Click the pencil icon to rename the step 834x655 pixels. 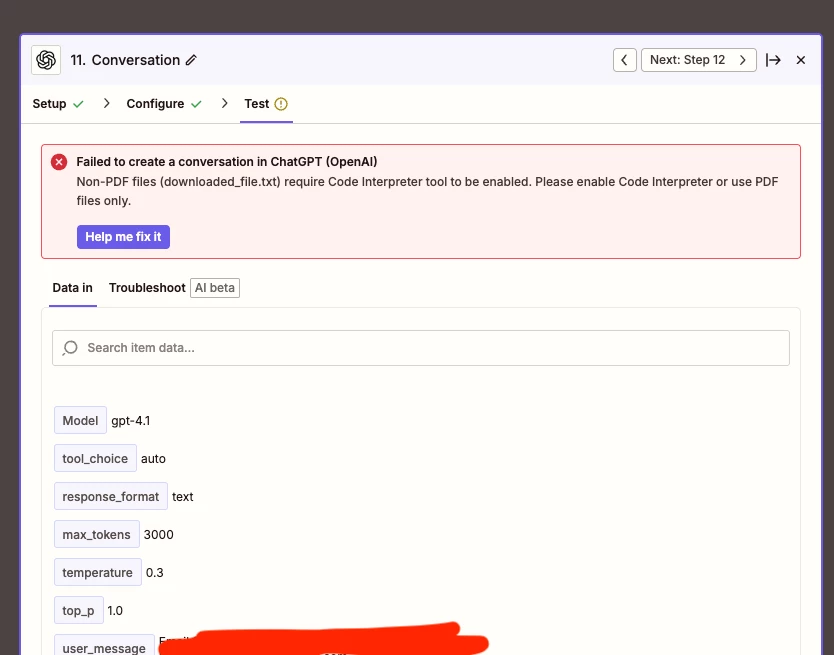(191, 60)
